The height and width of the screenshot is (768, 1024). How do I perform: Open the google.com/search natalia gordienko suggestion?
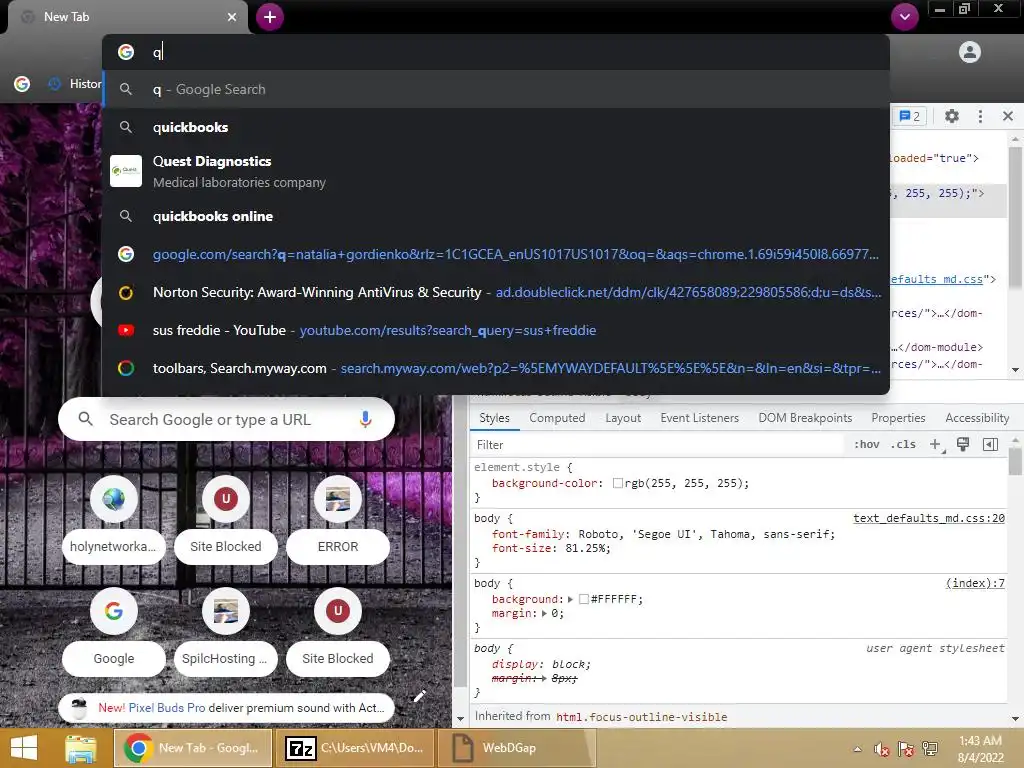(496, 254)
